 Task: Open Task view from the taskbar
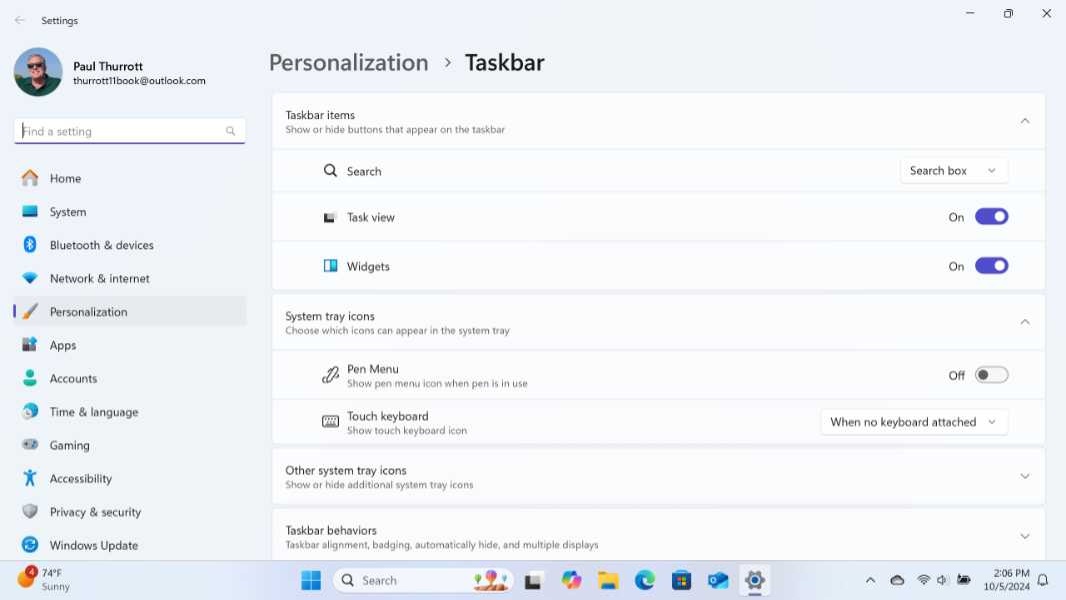coord(533,581)
